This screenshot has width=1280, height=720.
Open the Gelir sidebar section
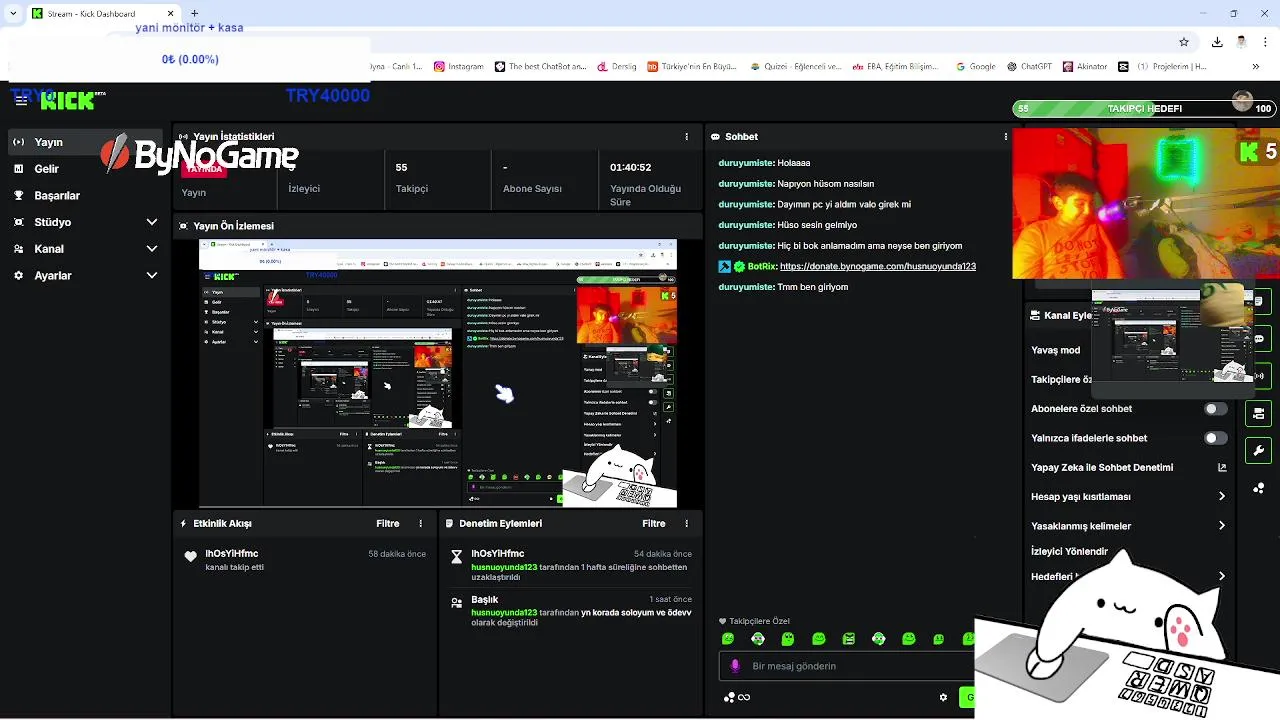[85, 169]
